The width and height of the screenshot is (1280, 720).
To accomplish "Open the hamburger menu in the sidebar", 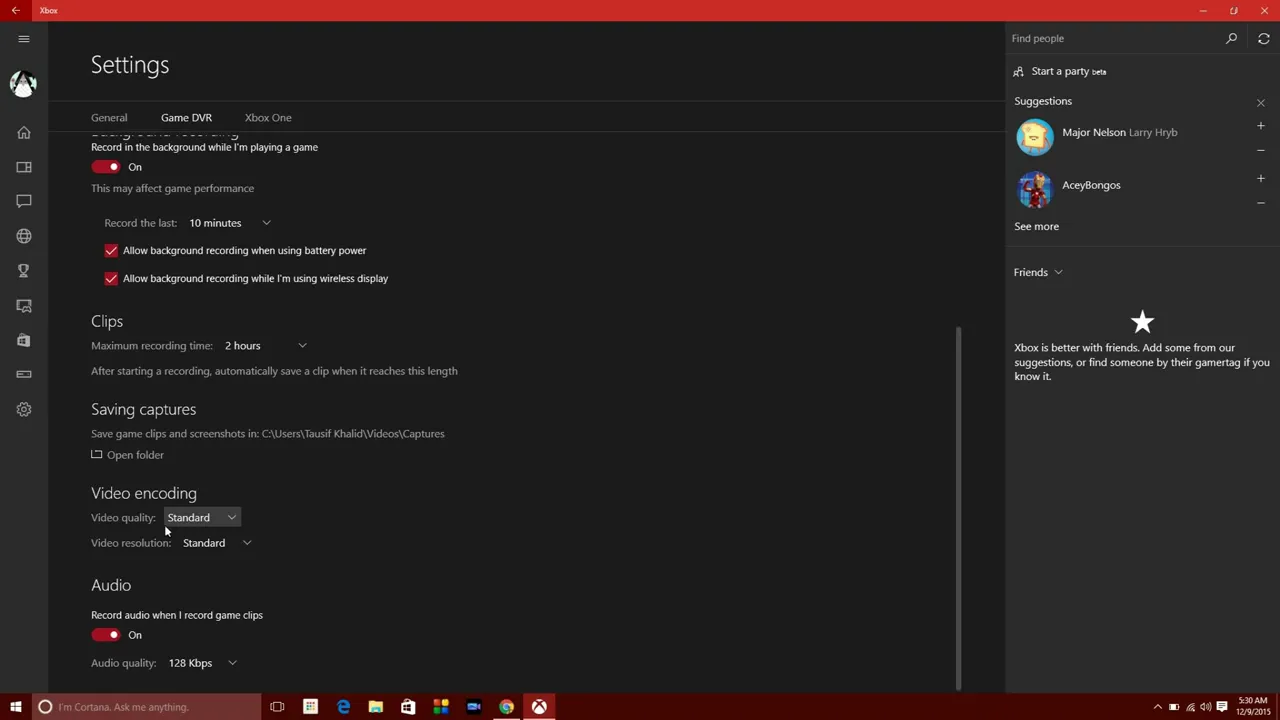I will [24, 39].
